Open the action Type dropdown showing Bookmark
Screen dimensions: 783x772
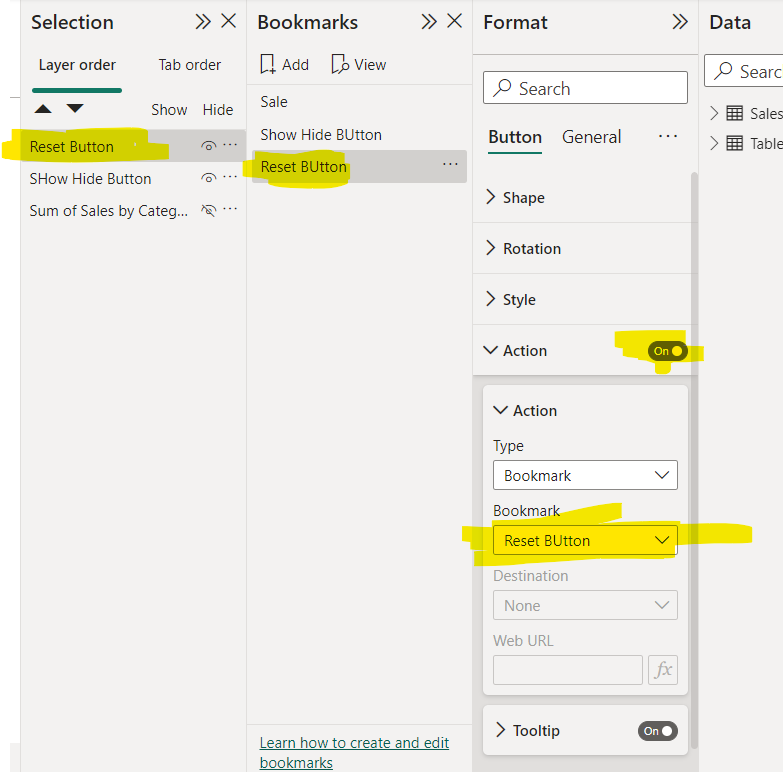[x=585, y=475]
